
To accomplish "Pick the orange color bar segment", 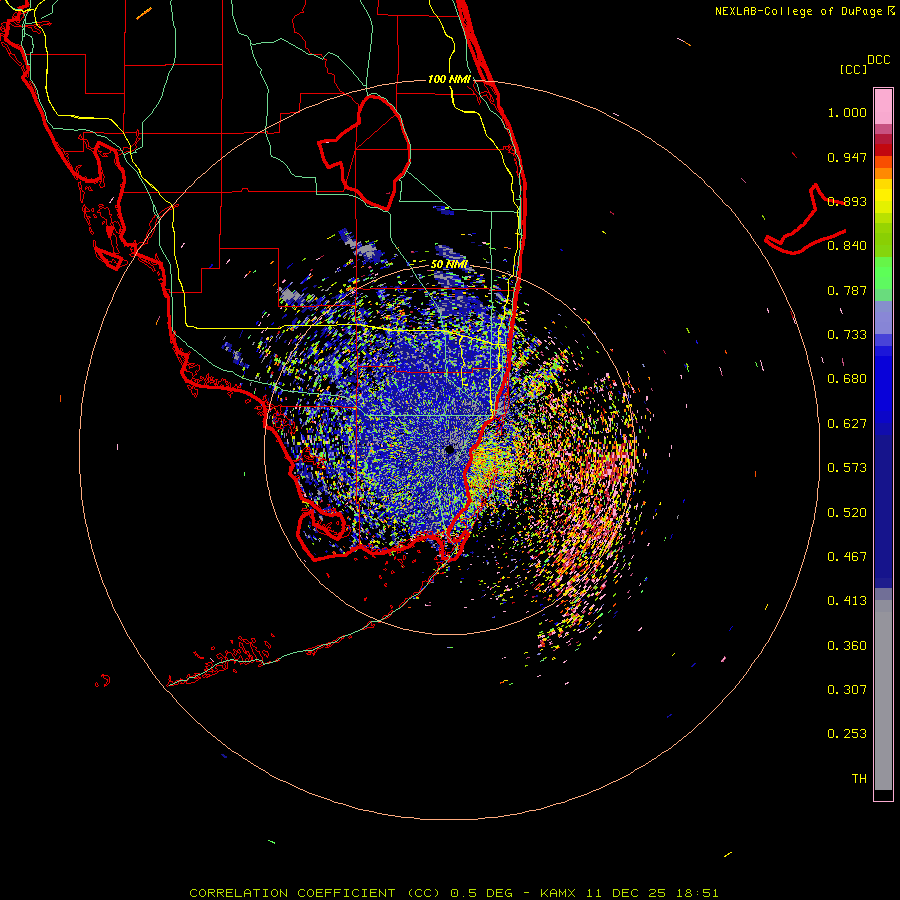I will [883, 174].
